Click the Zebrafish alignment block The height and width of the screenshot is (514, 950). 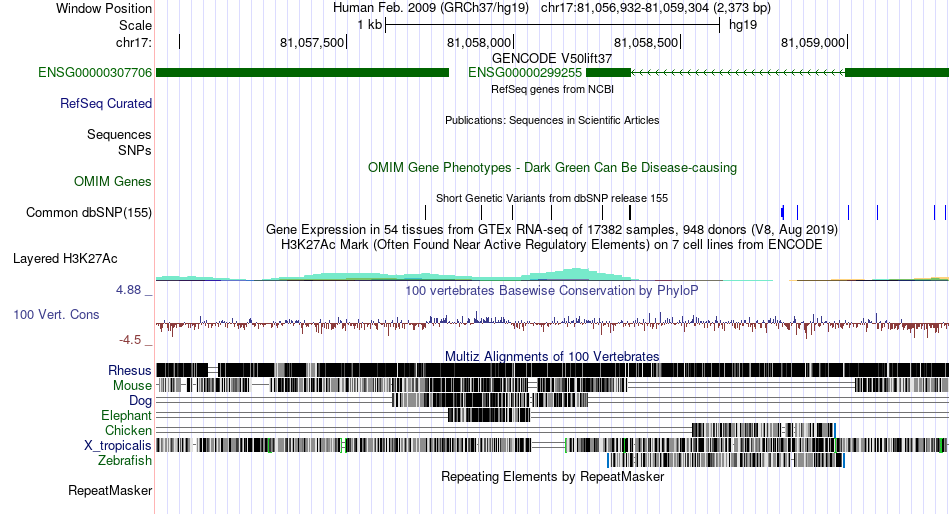pos(726,460)
